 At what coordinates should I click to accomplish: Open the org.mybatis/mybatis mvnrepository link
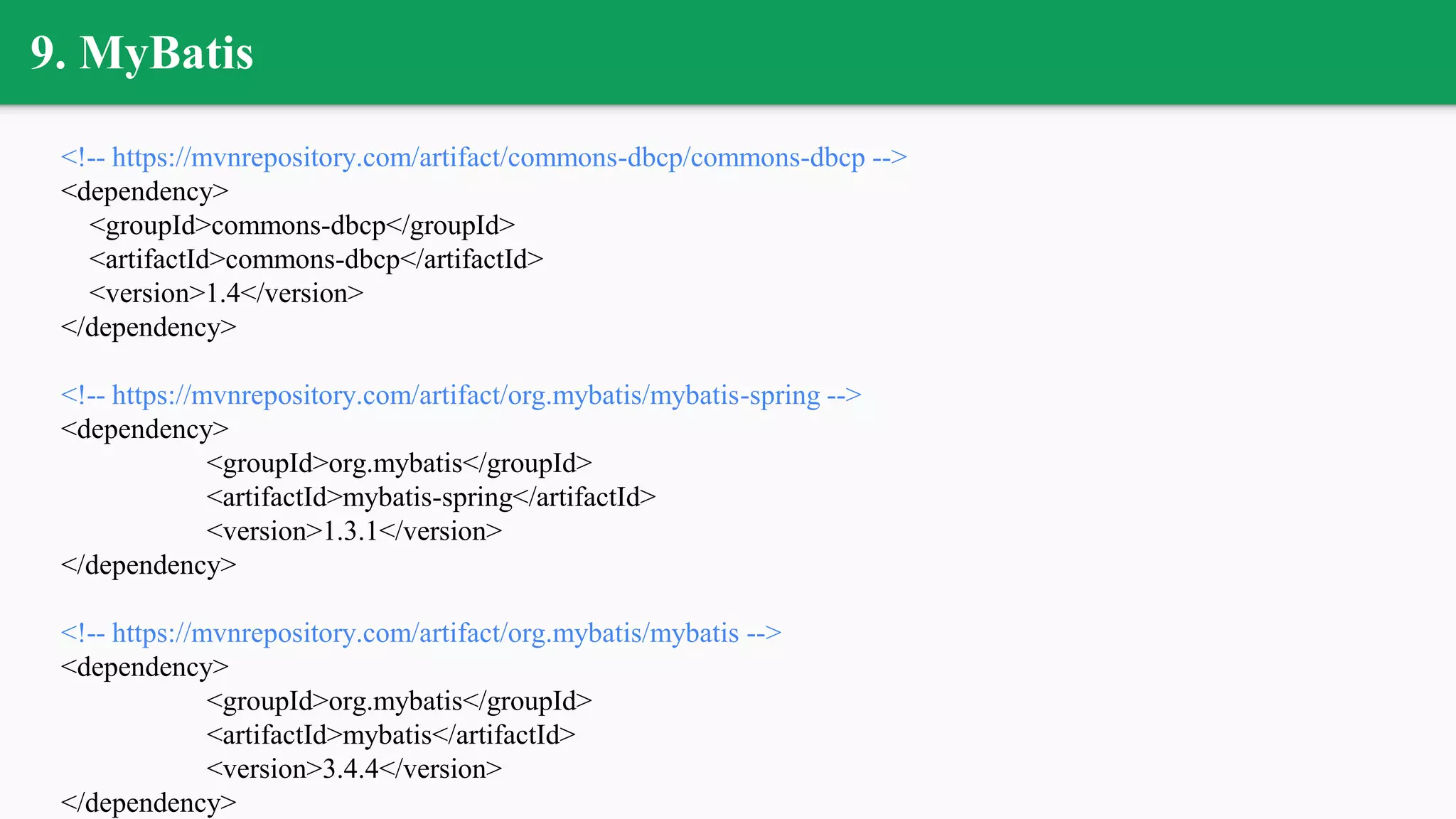[x=425, y=633]
